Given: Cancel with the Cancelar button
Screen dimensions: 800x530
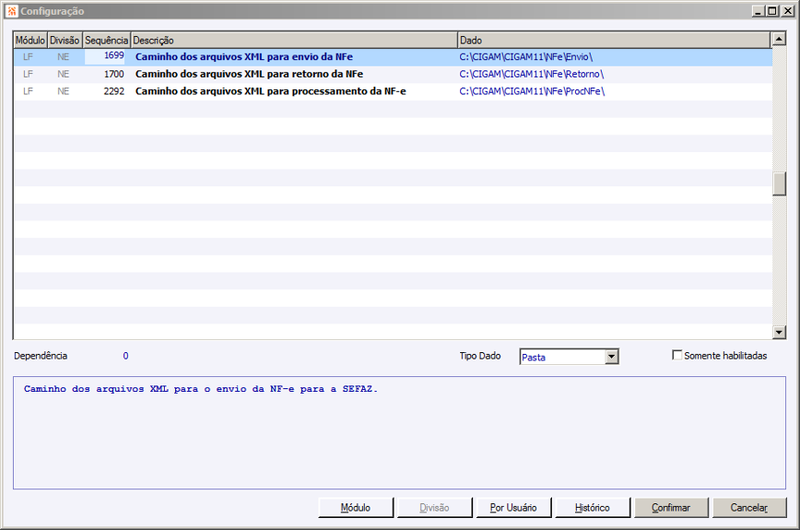Looking at the screenshot, I should click(749, 508).
